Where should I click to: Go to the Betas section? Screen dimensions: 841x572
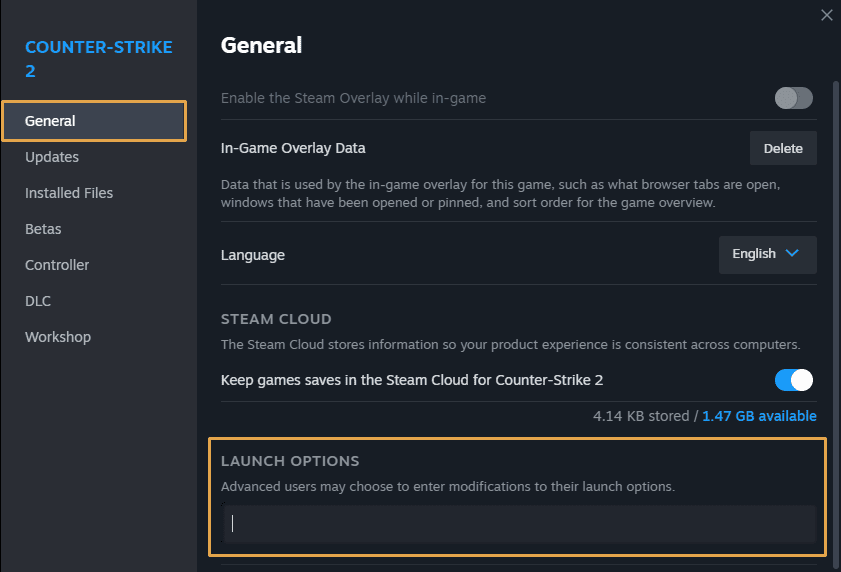43,229
